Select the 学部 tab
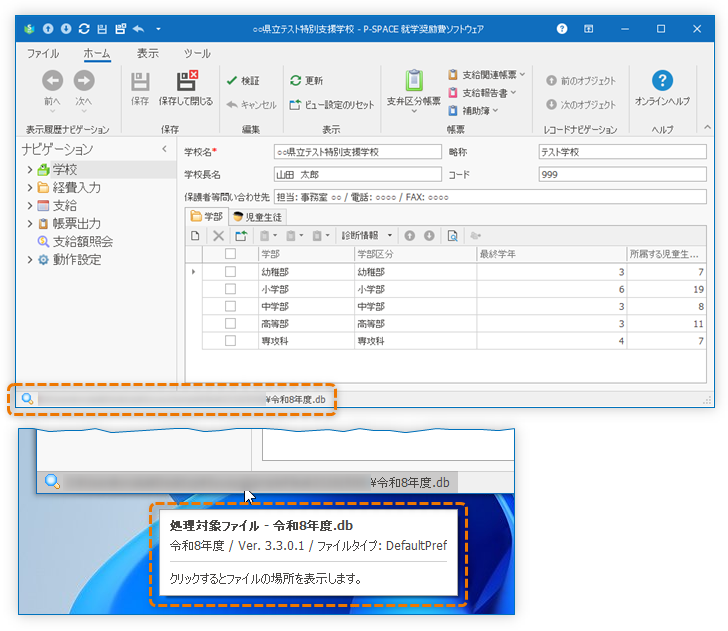 pyautogui.click(x=207, y=217)
